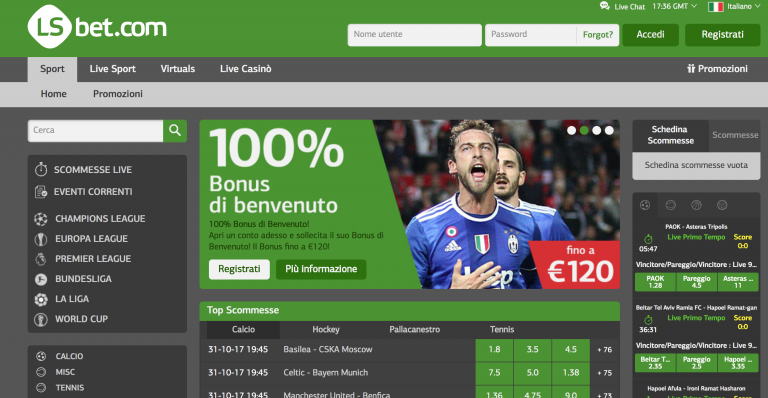Select the Champions League ball icon
Screen dimensions: 768x398
tap(41, 219)
